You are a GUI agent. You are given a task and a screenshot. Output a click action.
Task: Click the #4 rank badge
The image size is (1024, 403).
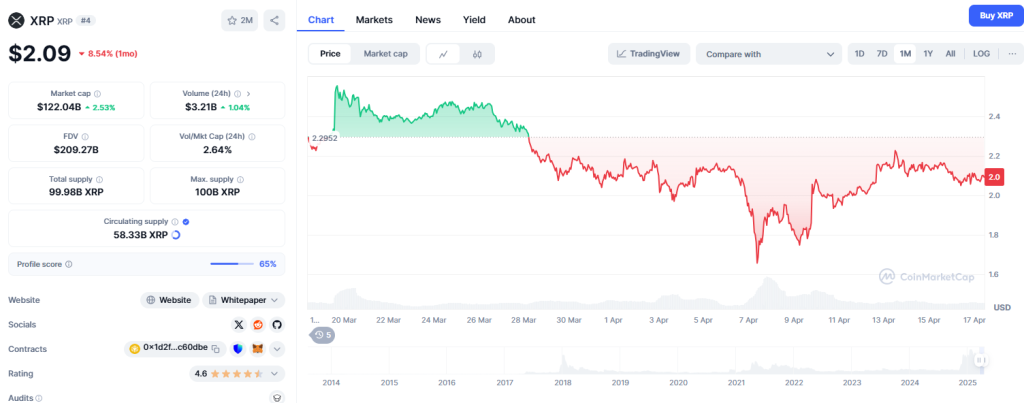[x=86, y=20]
